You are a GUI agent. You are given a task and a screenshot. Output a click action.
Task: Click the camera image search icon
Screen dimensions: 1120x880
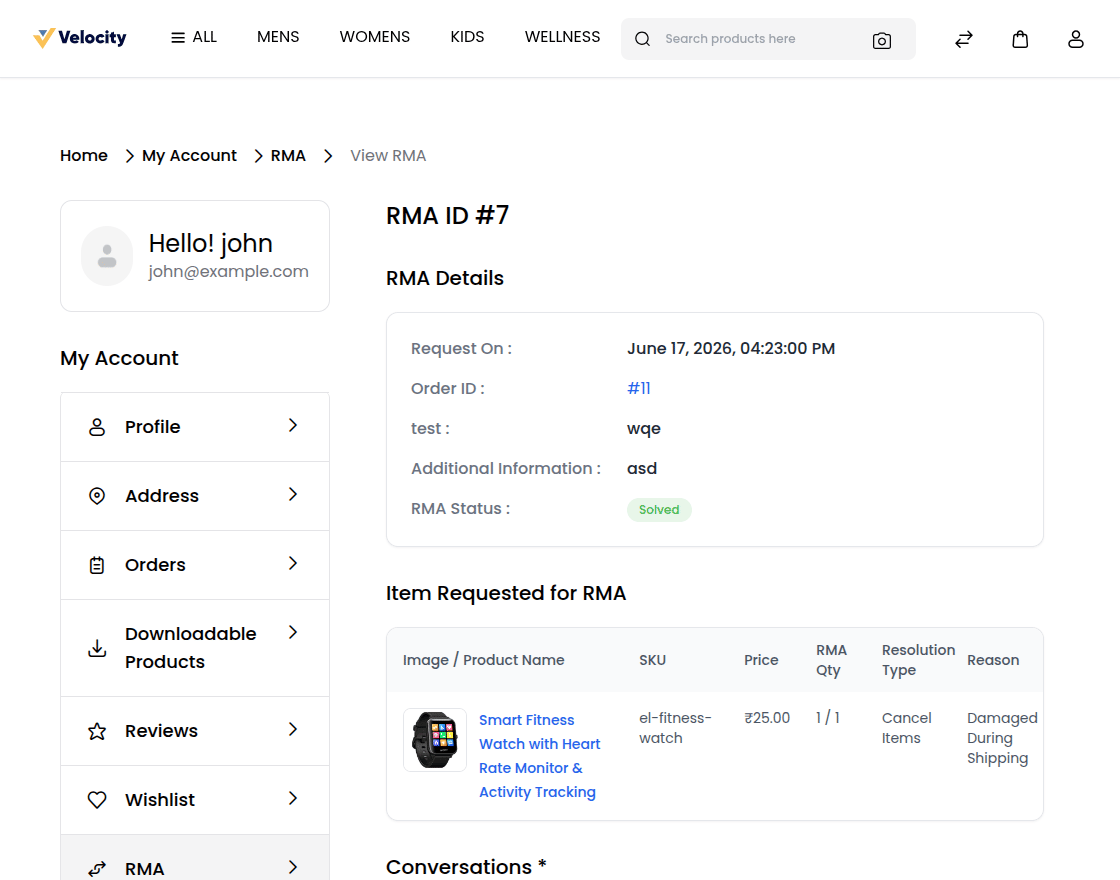pos(881,41)
